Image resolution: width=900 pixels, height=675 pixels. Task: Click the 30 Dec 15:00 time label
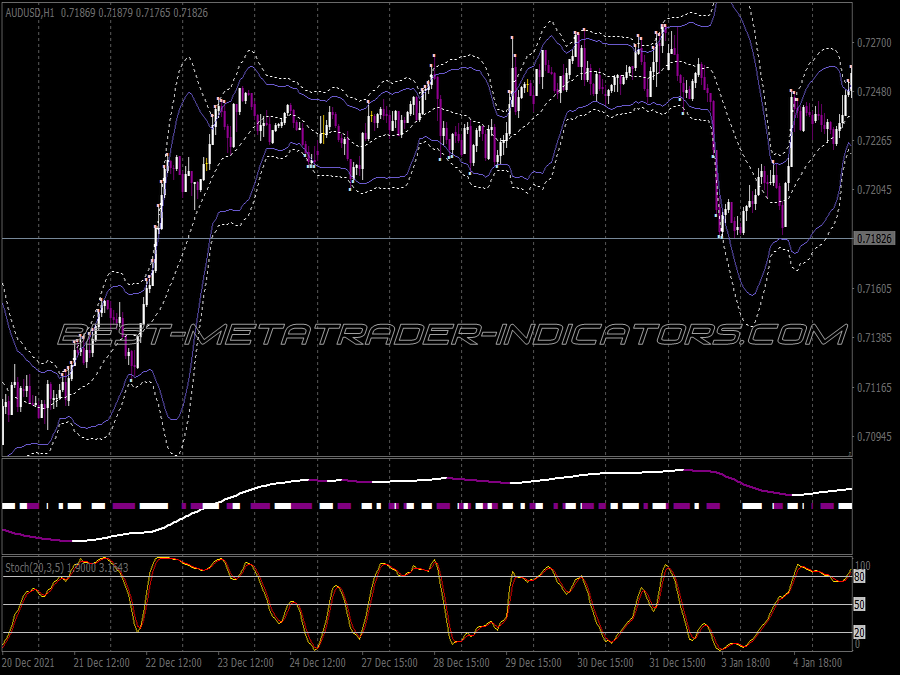point(606,663)
